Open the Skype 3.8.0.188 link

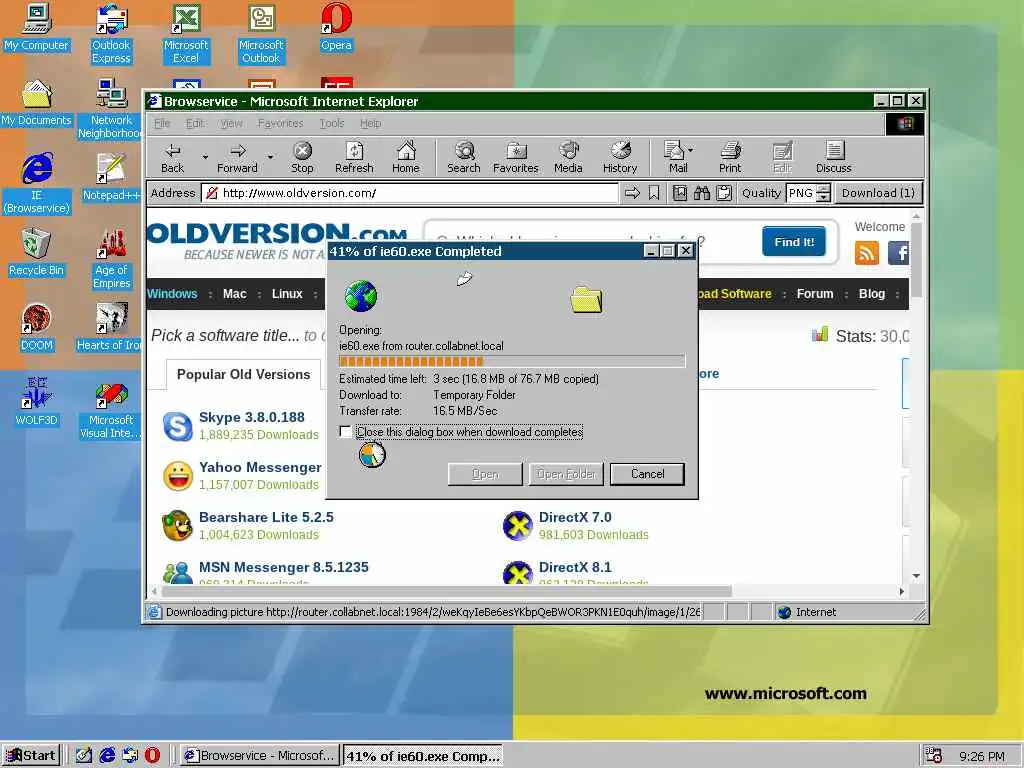point(251,417)
